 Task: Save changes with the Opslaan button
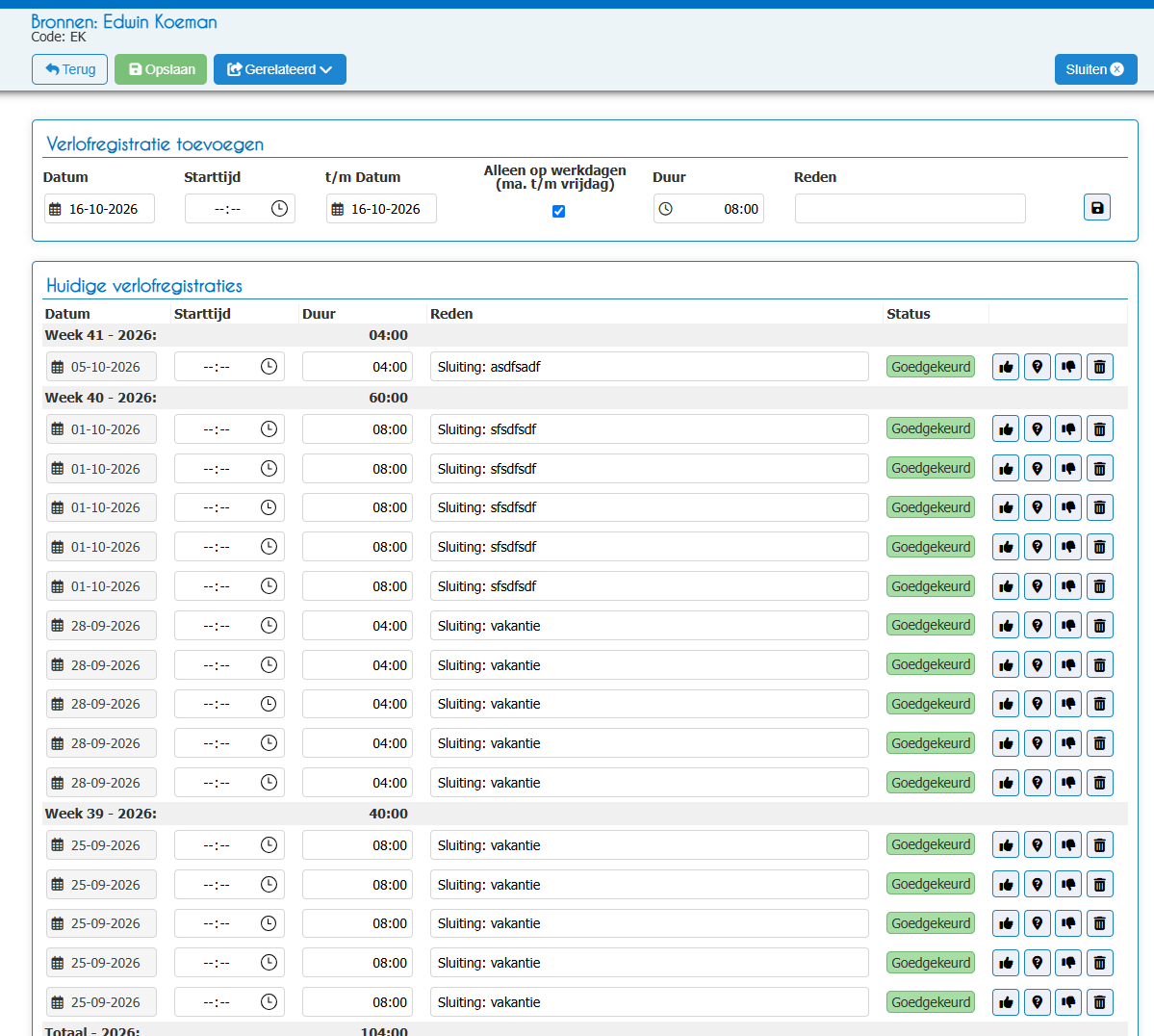pos(161,69)
